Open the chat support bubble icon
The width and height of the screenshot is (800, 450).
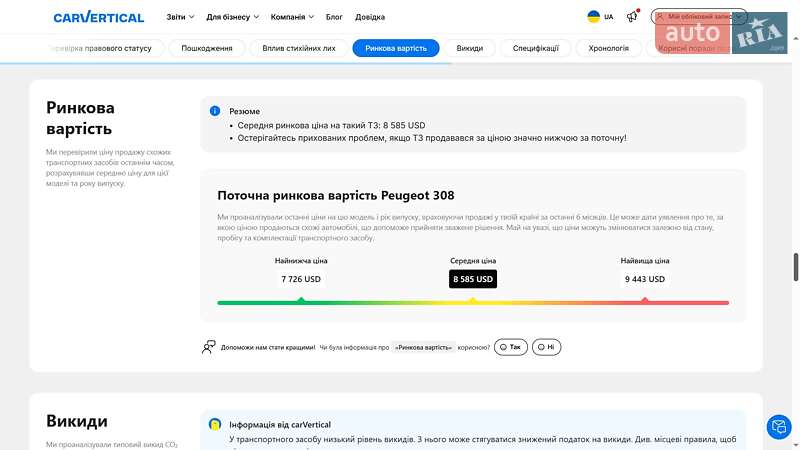pos(779,427)
